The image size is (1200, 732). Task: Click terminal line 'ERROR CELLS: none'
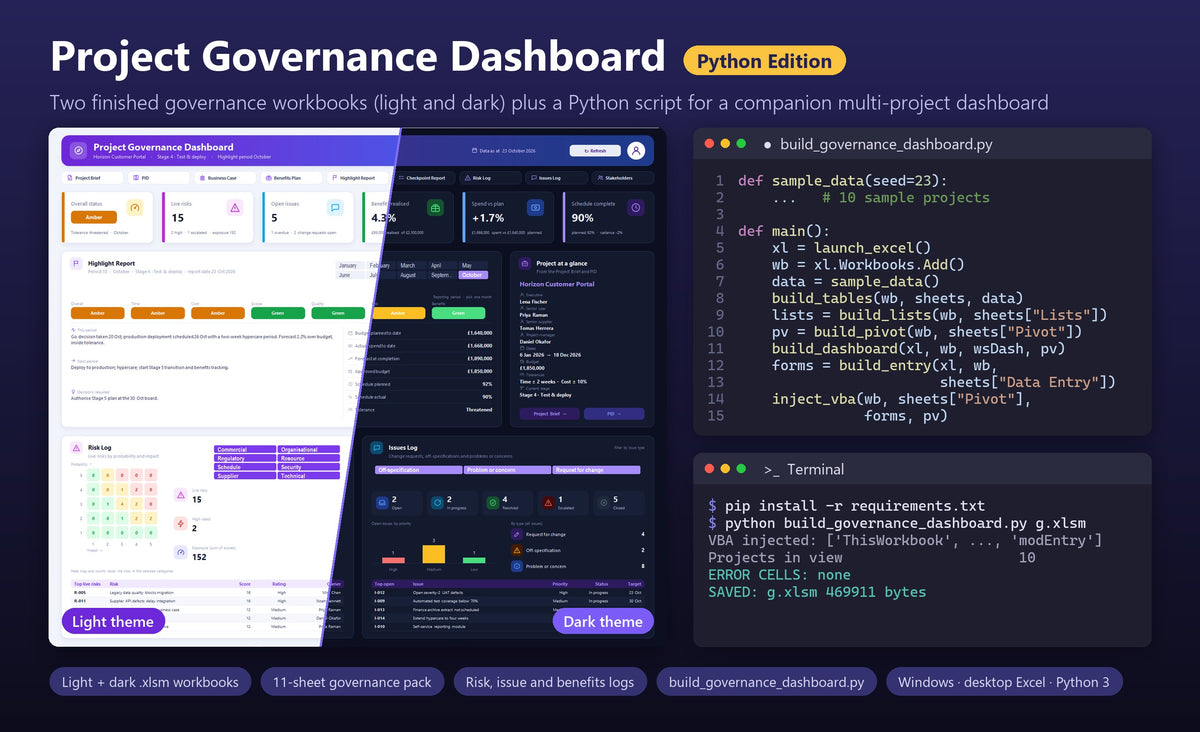tap(780, 575)
